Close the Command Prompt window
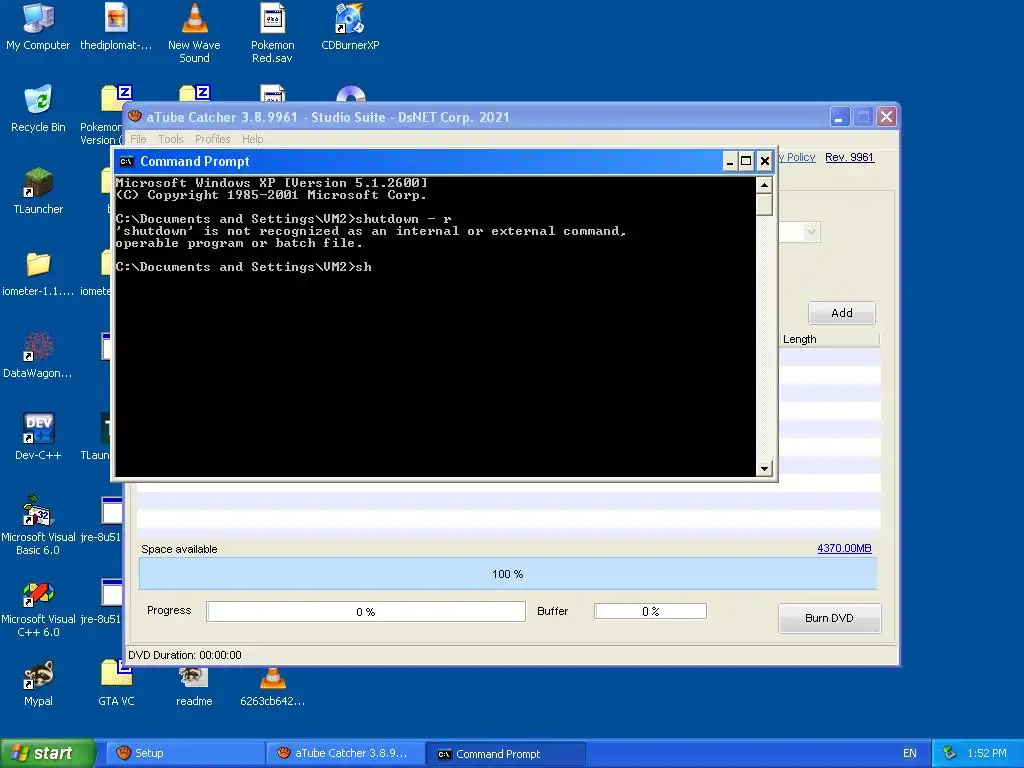This screenshot has height=768, width=1024. pyautogui.click(x=765, y=161)
